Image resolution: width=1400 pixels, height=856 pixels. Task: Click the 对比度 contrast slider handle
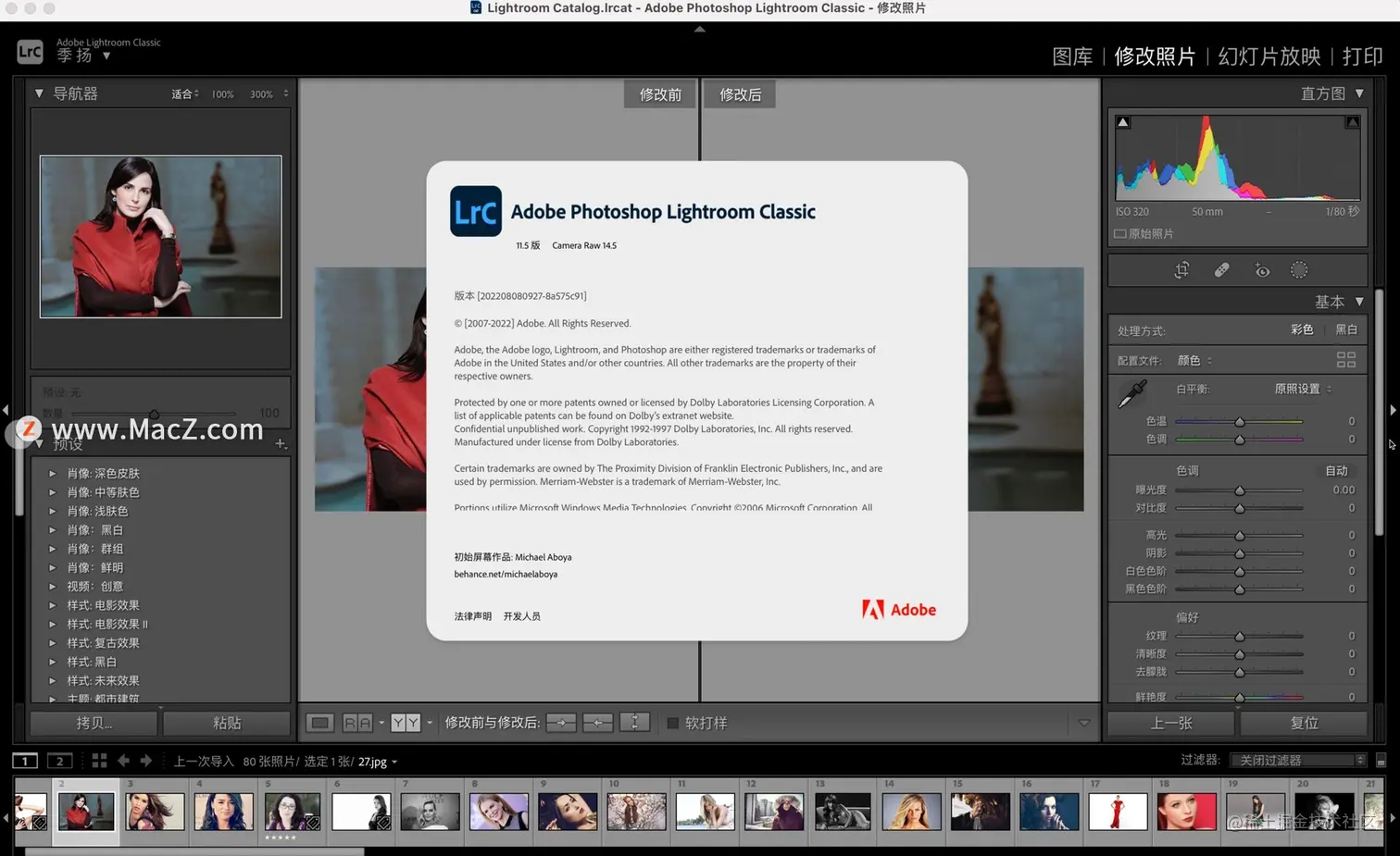point(1240,508)
